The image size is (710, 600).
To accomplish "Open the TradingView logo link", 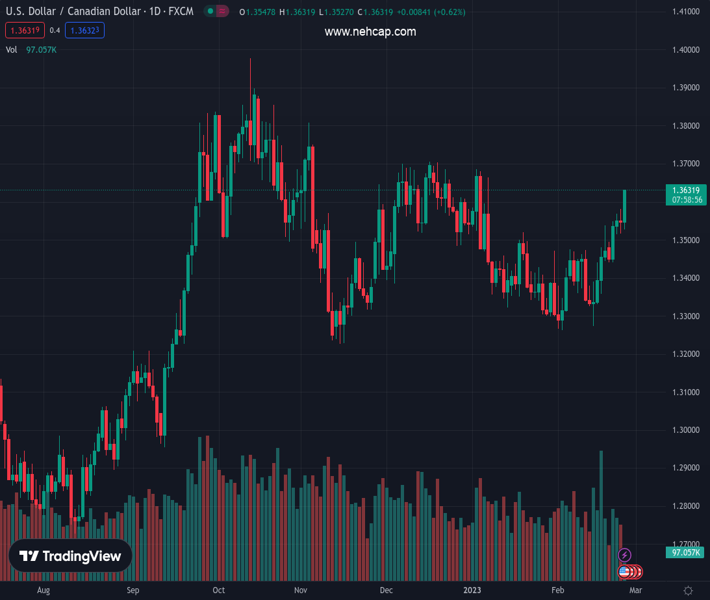I will [x=70, y=556].
